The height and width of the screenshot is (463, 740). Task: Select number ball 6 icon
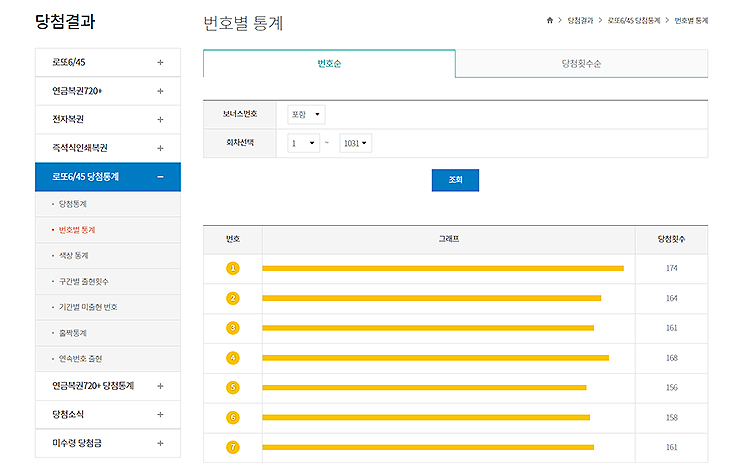pos(233,417)
